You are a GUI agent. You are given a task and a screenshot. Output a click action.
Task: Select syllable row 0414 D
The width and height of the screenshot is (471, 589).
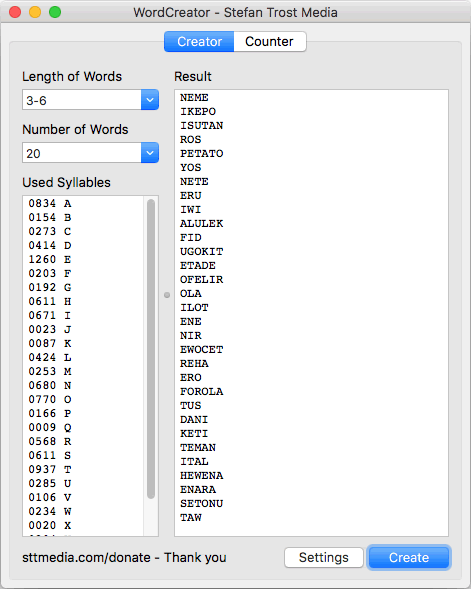(x=50, y=246)
